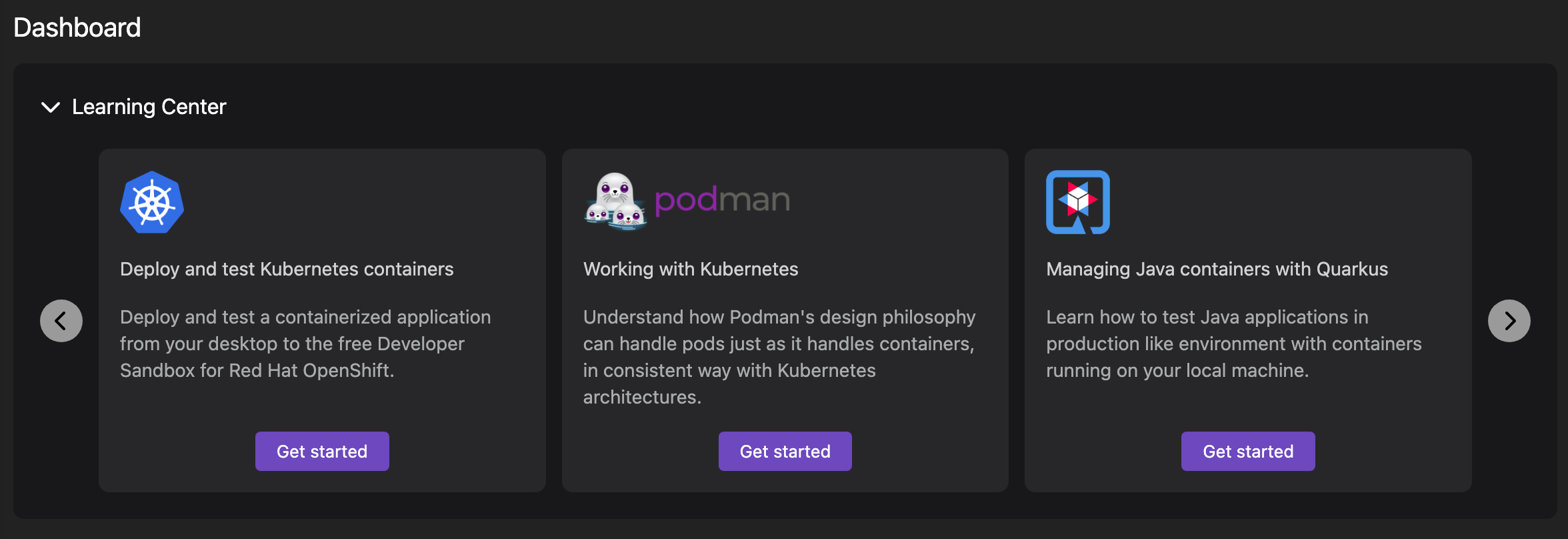The width and height of the screenshot is (1568, 539).
Task: Click the Dashboard page title
Action: 77,28
